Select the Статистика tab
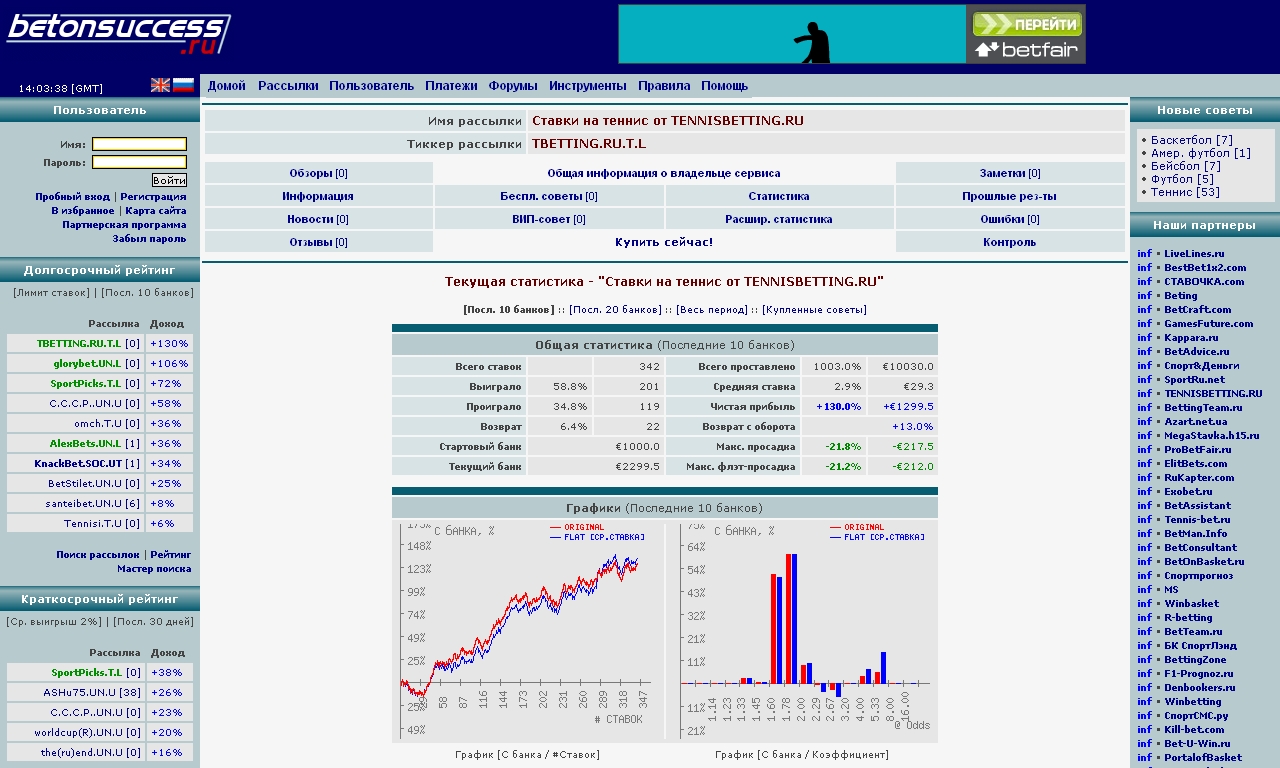Screen dimensions: 1280x768 [778, 196]
